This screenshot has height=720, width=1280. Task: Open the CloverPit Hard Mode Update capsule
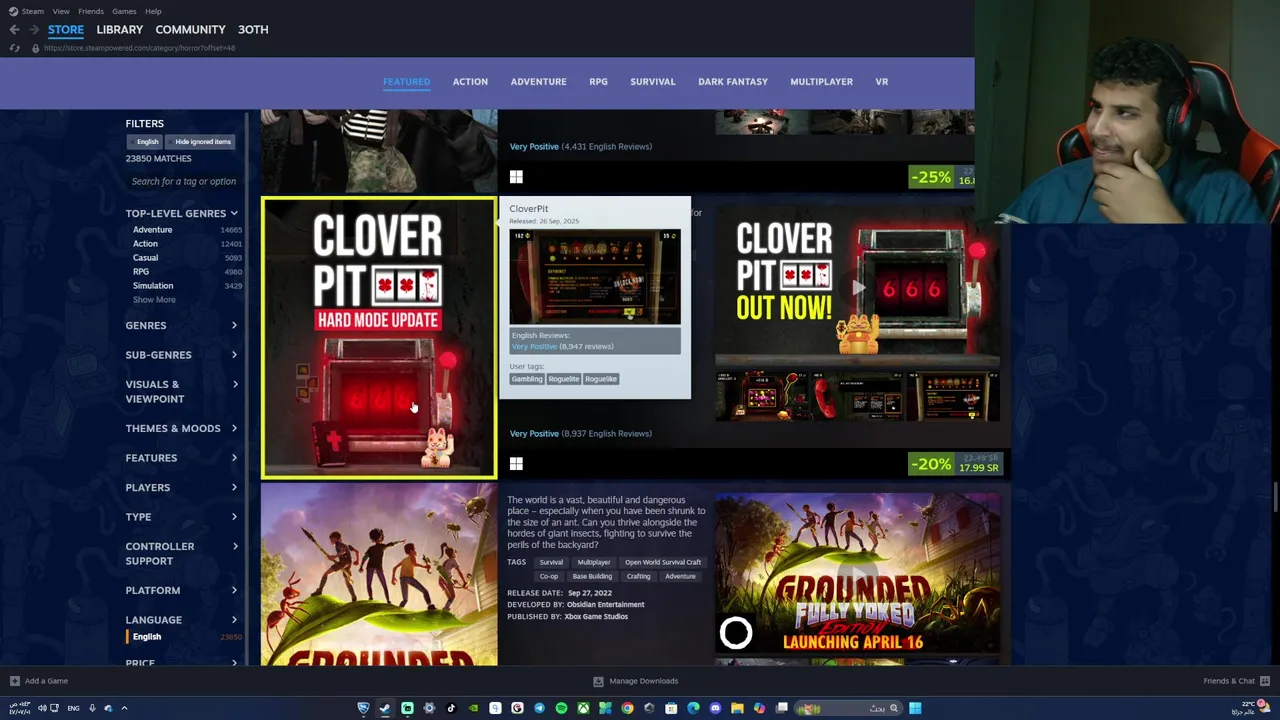coord(378,338)
